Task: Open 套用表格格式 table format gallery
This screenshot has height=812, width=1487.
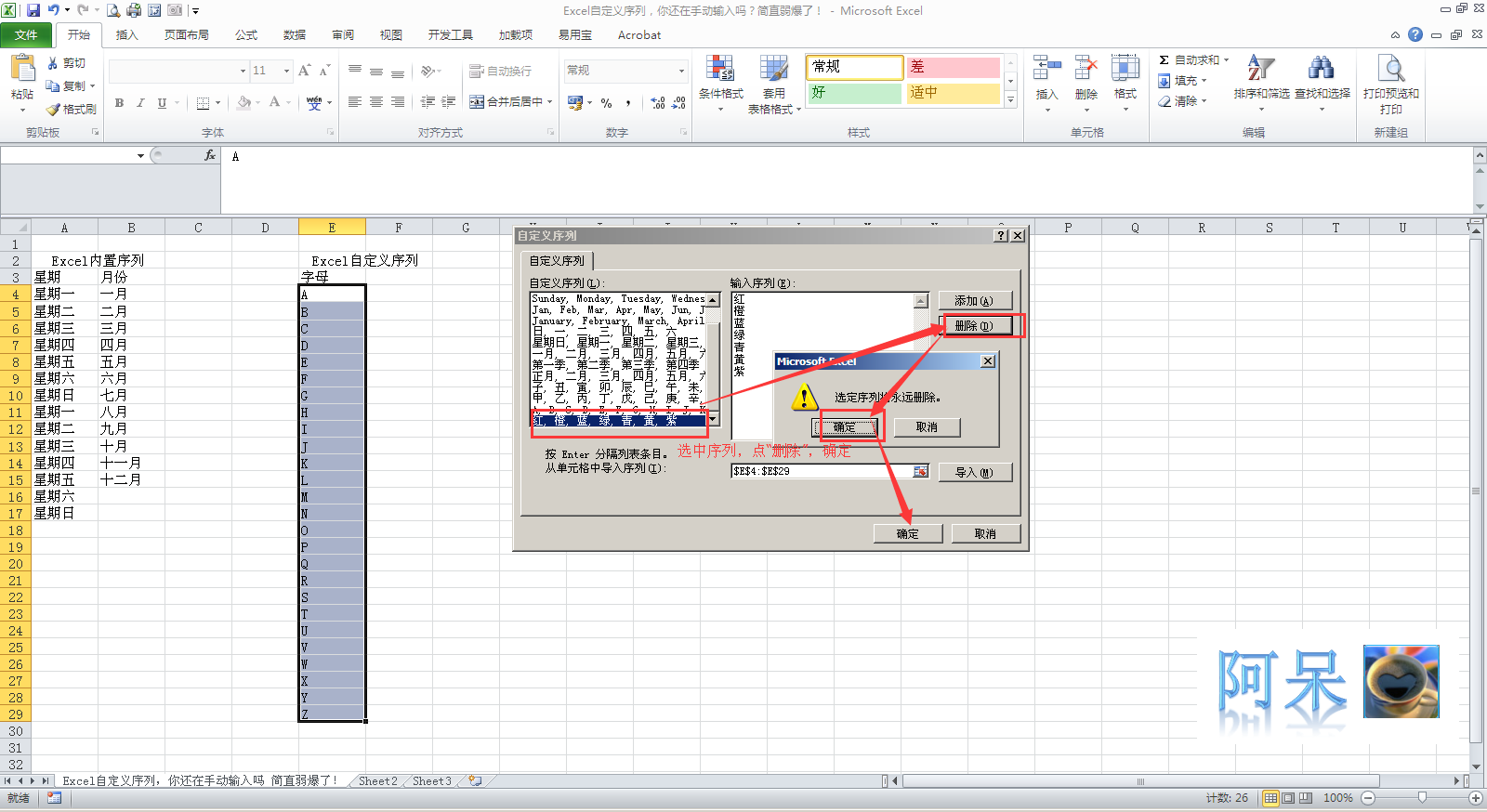Action: 773,82
